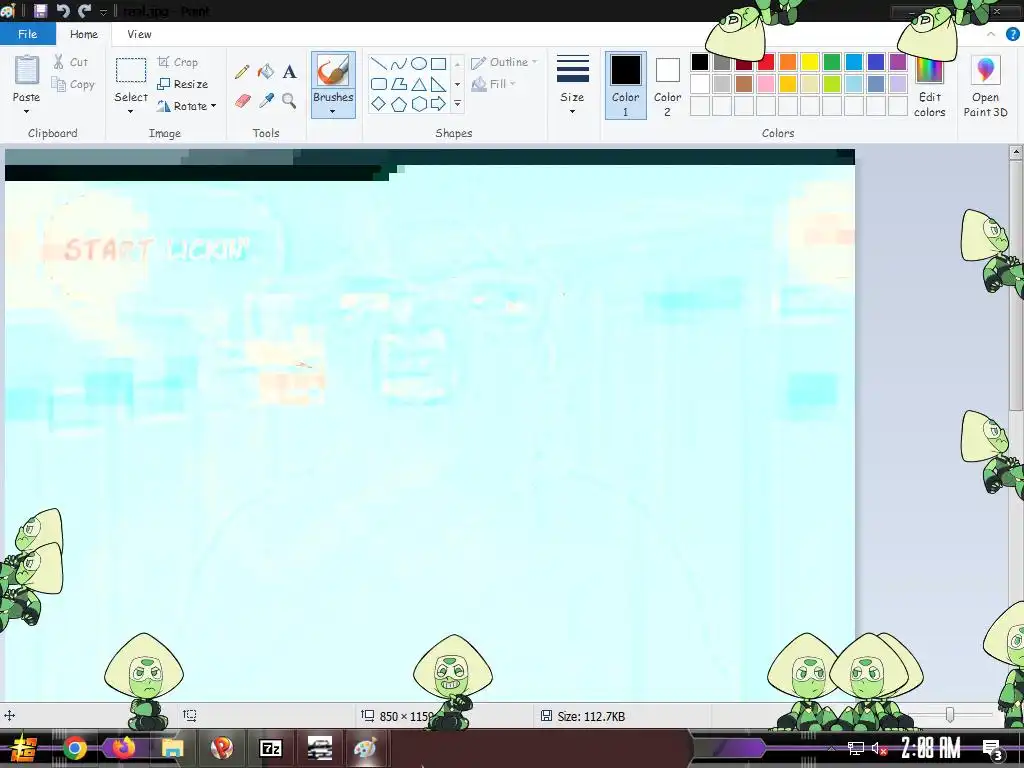
Task: Adjust the zoom slider handle
Action: click(x=950, y=715)
